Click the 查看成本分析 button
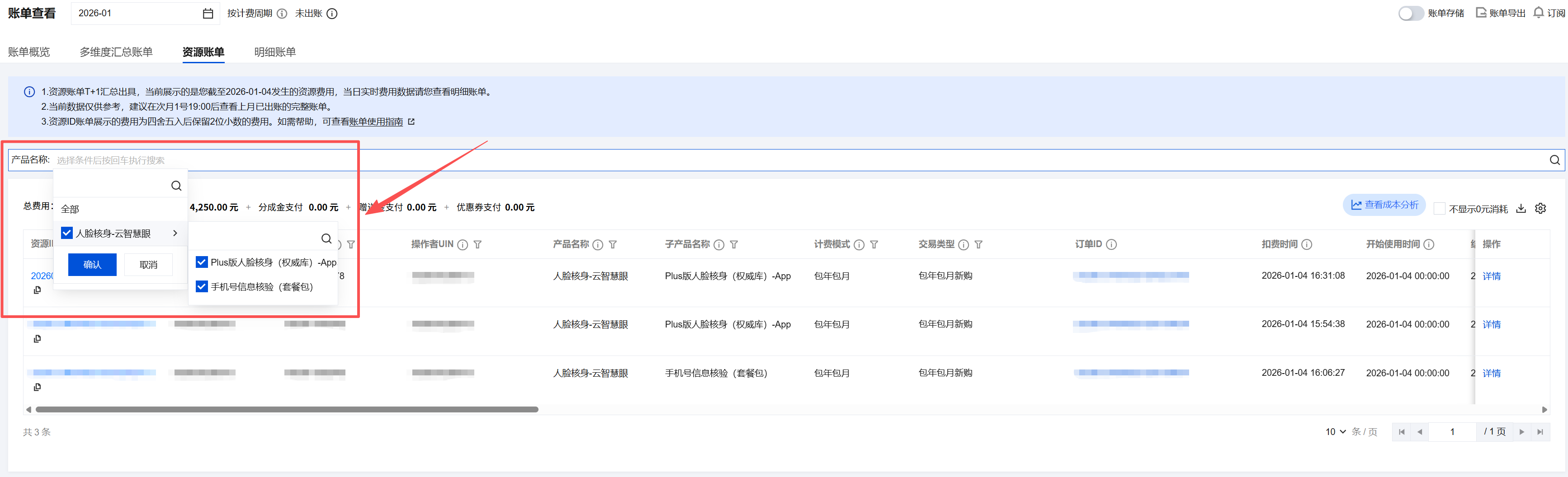Image resolution: width=1568 pixels, height=477 pixels. click(x=1384, y=205)
